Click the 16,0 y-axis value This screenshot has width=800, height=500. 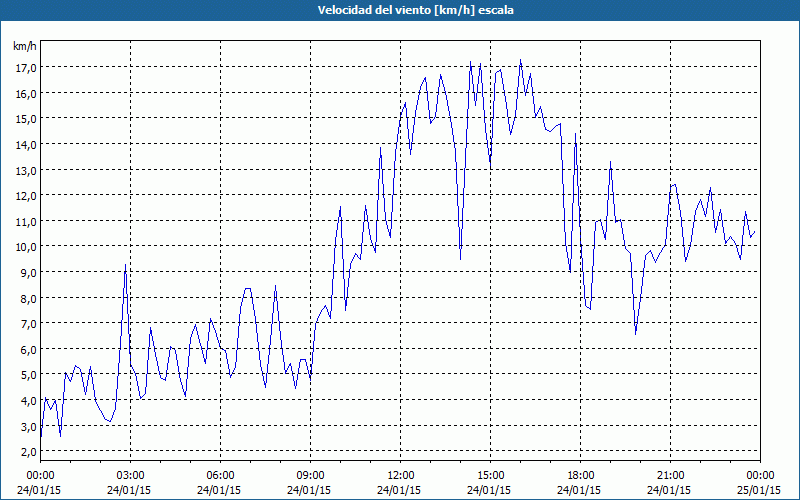tap(25, 93)
